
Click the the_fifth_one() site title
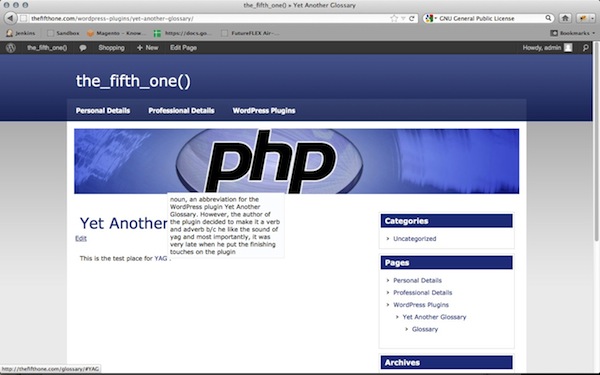click(133, 81)
